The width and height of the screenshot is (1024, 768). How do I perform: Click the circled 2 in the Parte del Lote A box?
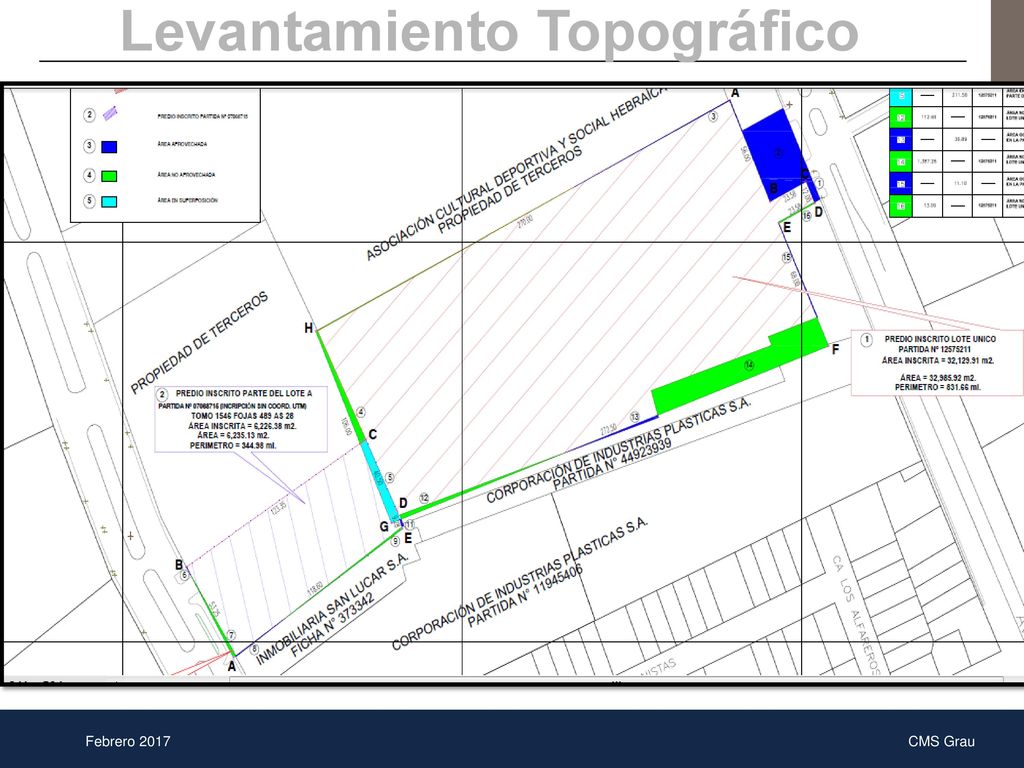(x=163, y=394)
